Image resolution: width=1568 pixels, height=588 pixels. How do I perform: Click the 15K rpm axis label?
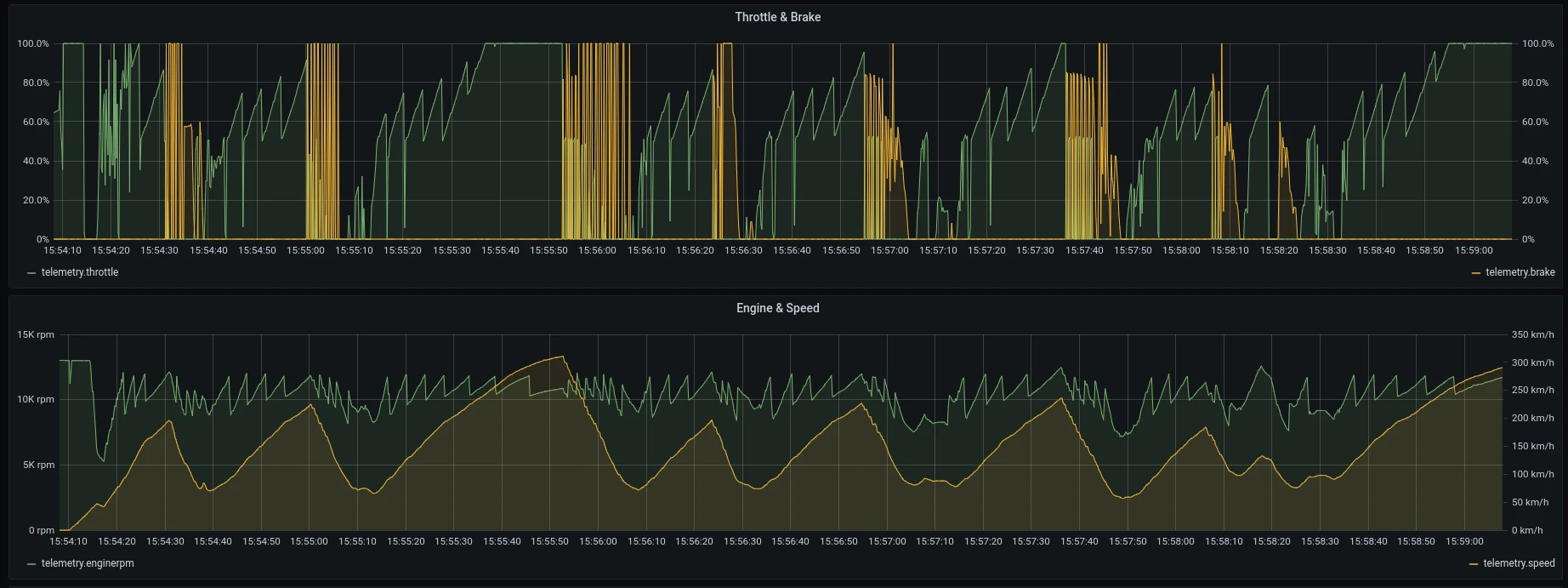point(36,334)
